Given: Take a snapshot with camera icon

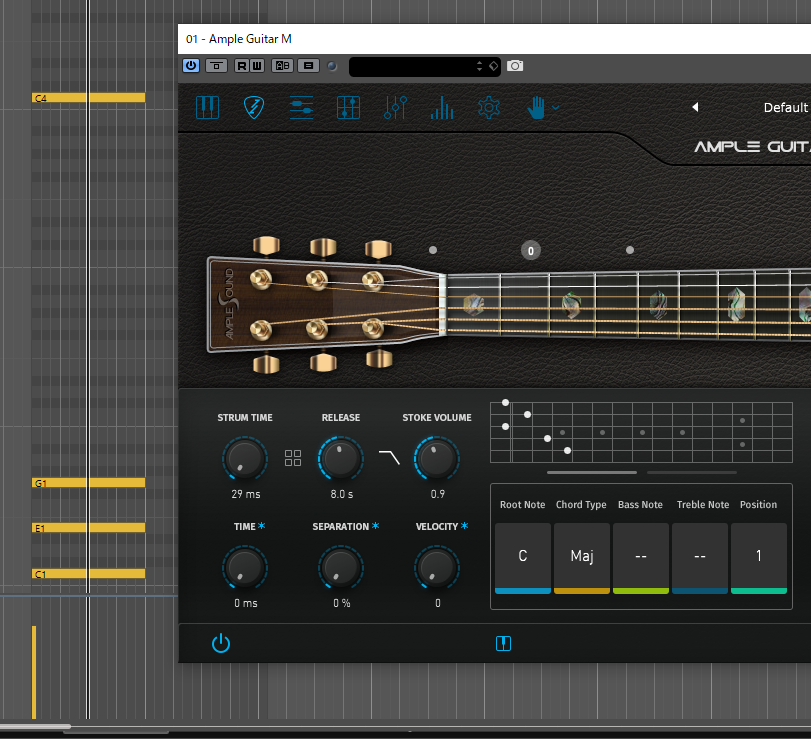Looking at the screenshot, I should click(515, 66).
